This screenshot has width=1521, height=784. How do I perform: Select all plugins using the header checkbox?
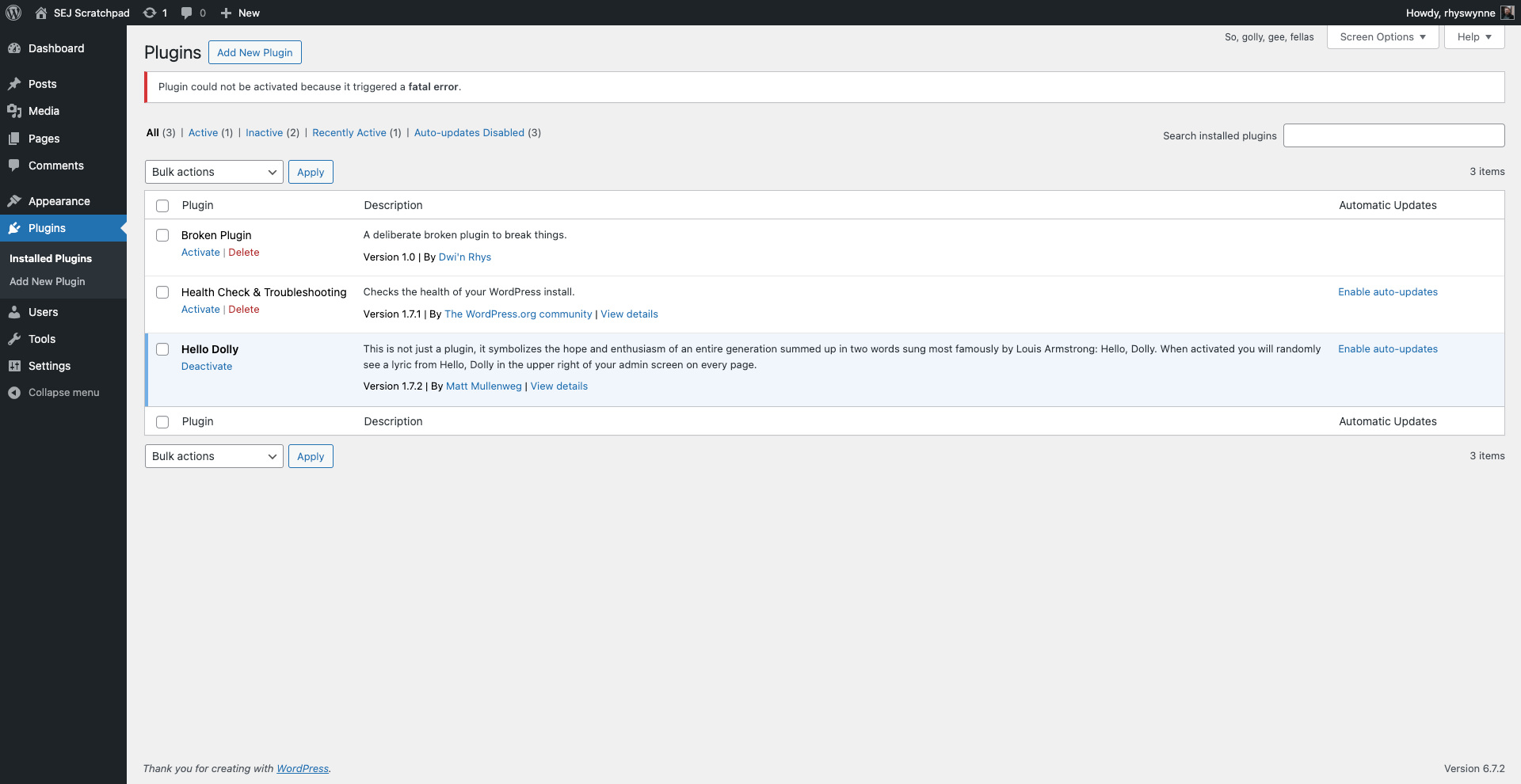point(162,206)
